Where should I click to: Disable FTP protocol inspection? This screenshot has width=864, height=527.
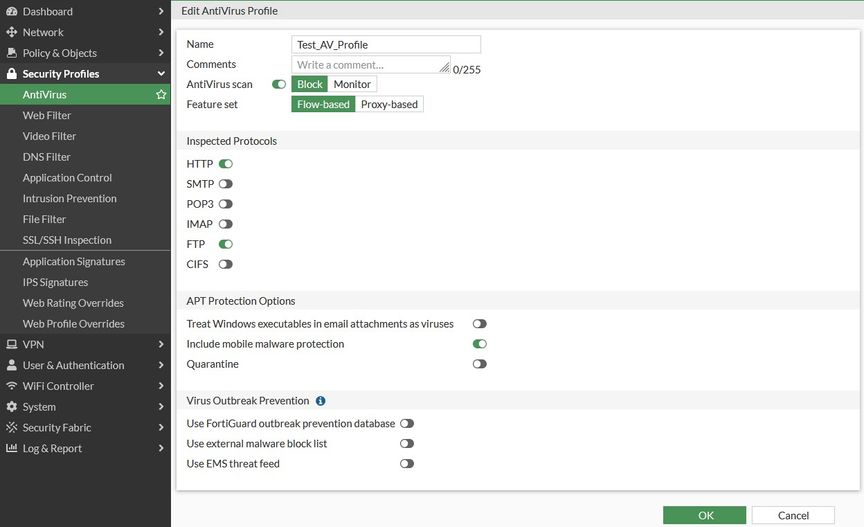tap(226, 244)
